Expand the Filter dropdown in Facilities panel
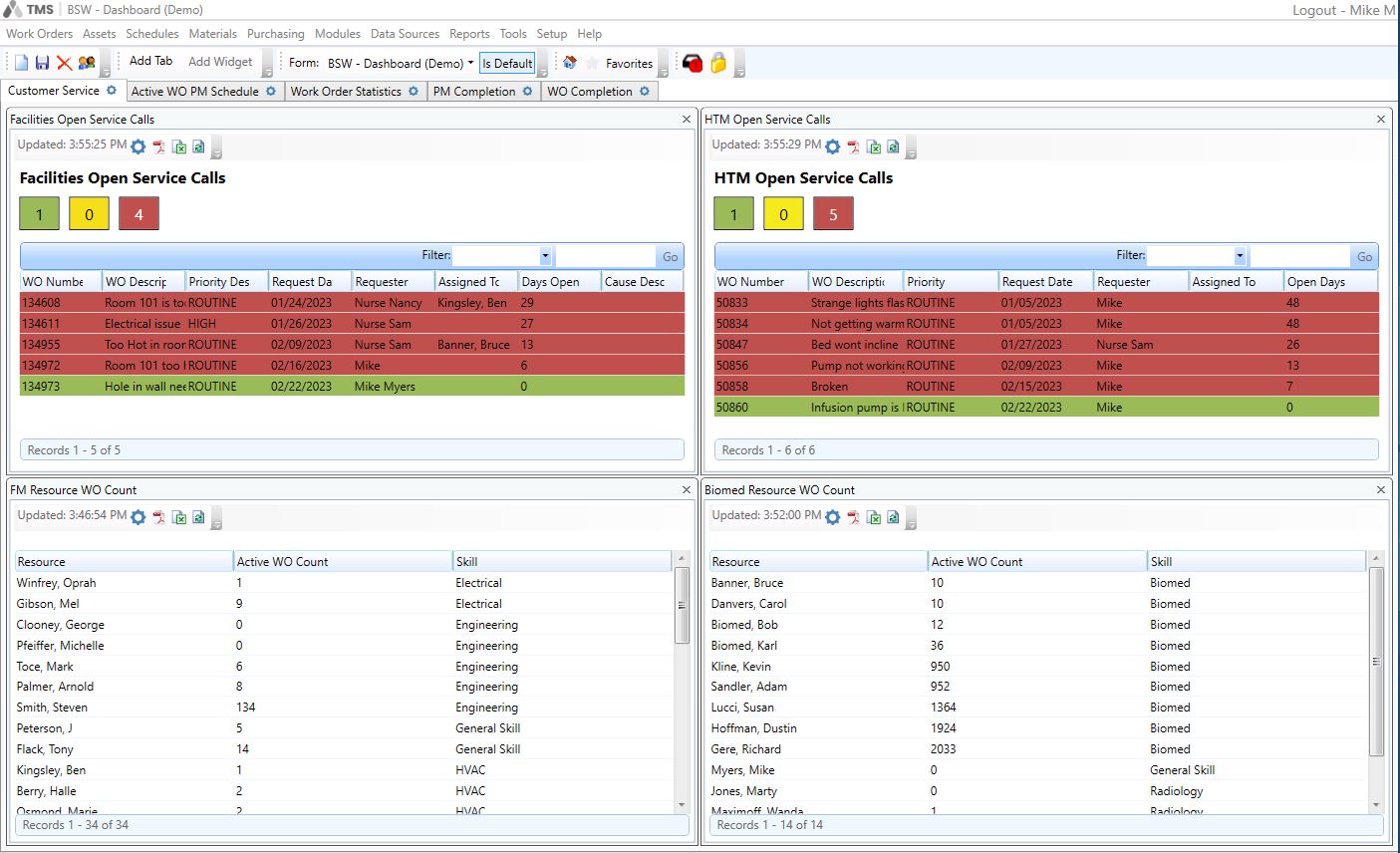The width and height of the screenshot is (1400, 853). coord(545,256)
